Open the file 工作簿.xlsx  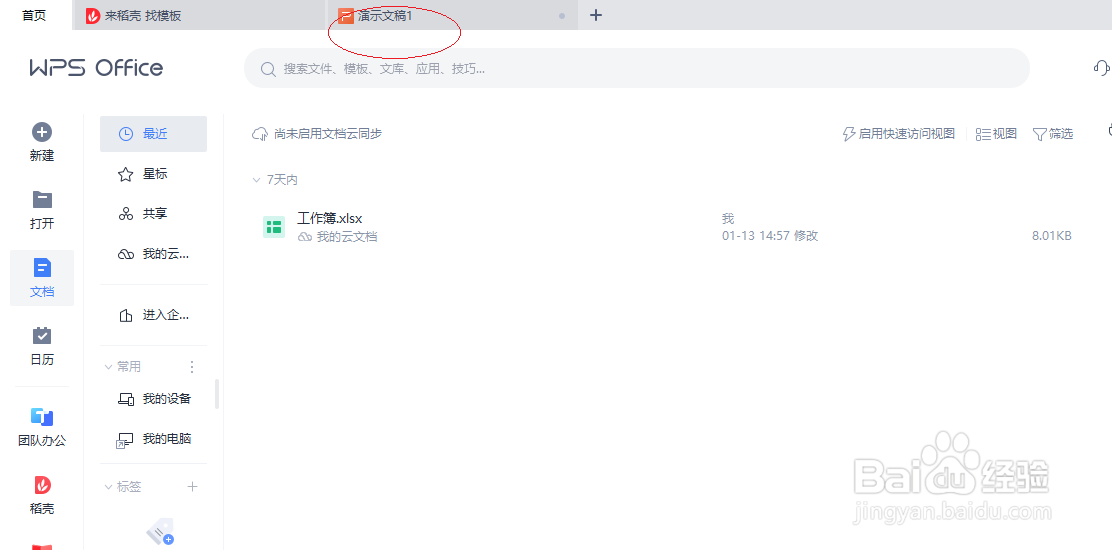[x=330, y=218]
